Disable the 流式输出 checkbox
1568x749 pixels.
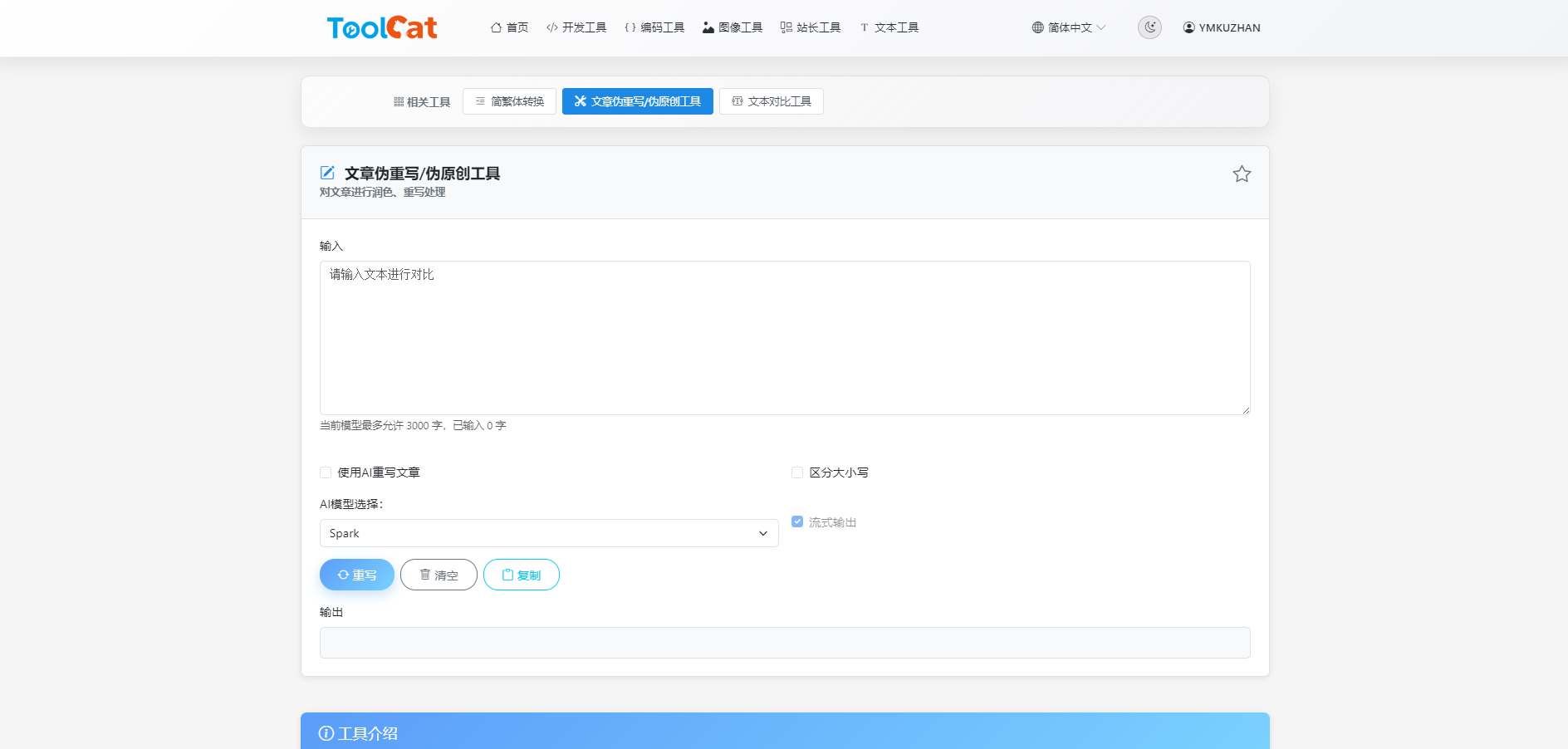(796, 521)
